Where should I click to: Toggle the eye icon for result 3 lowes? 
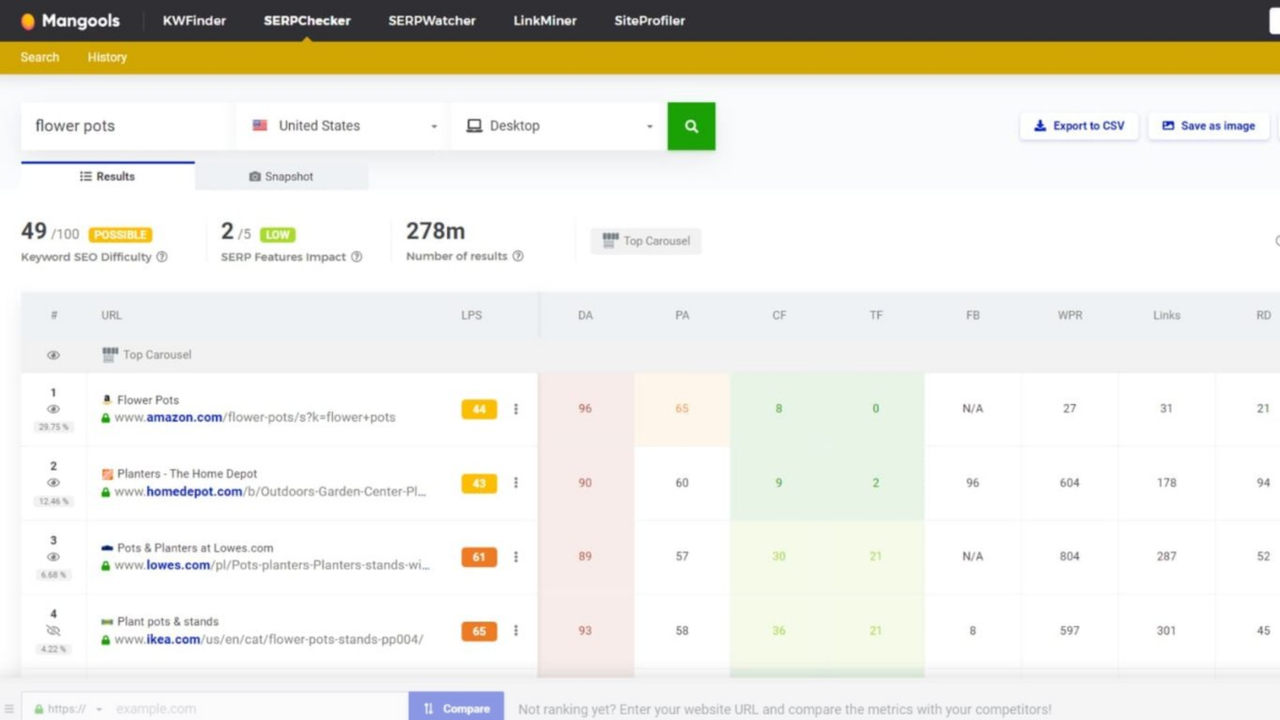(54, 557)
